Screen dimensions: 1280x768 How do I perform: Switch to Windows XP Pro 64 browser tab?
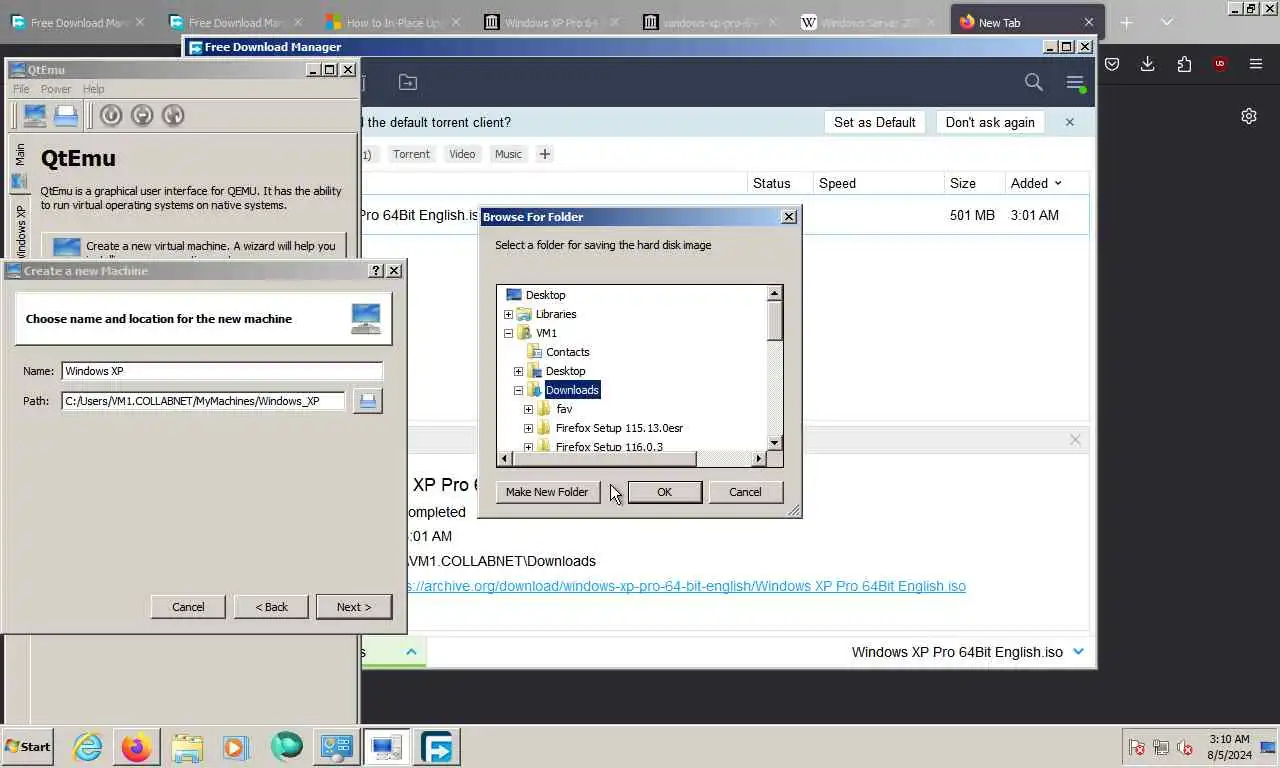552,22
